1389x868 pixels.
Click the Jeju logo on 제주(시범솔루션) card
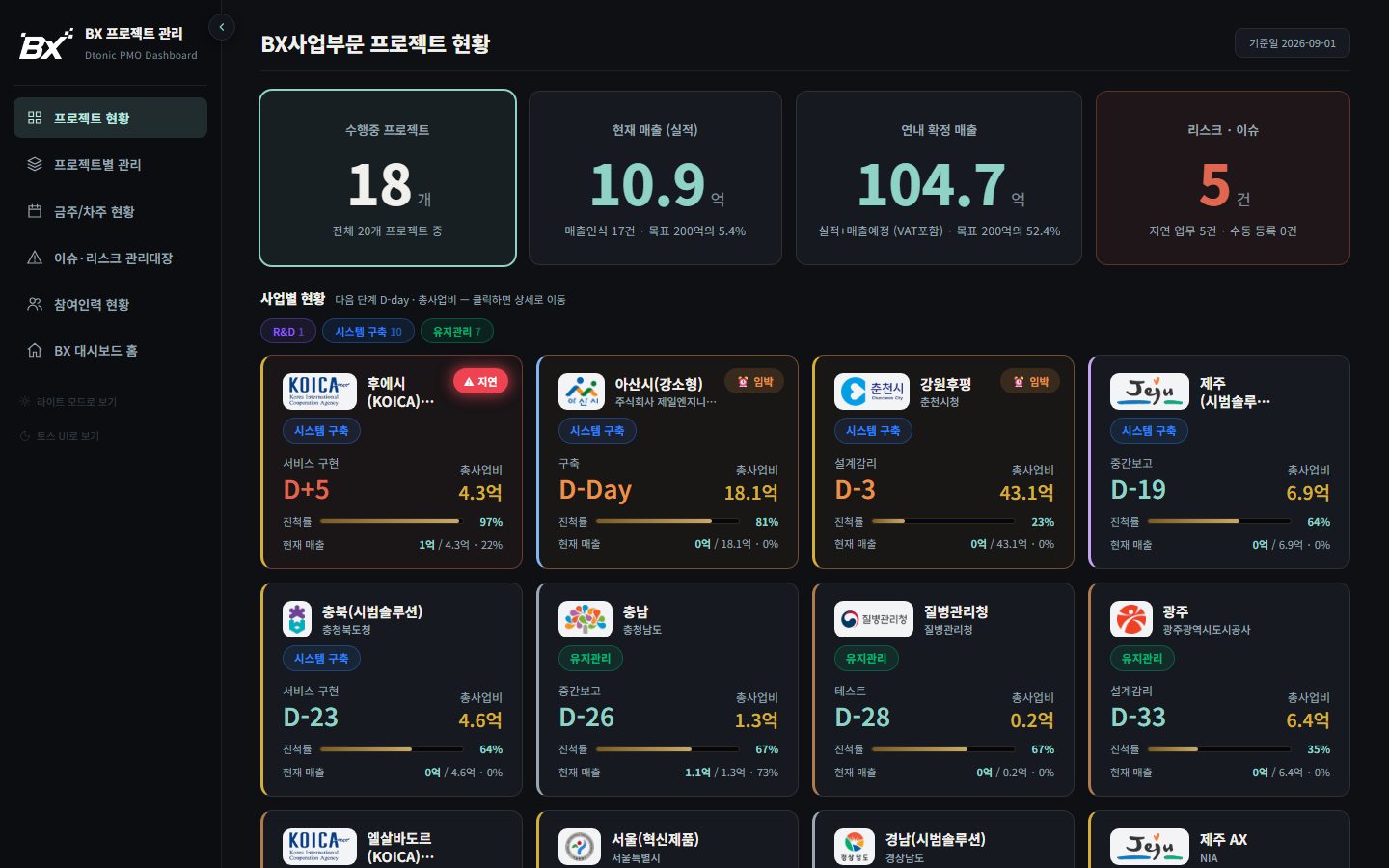(1150, 392)
